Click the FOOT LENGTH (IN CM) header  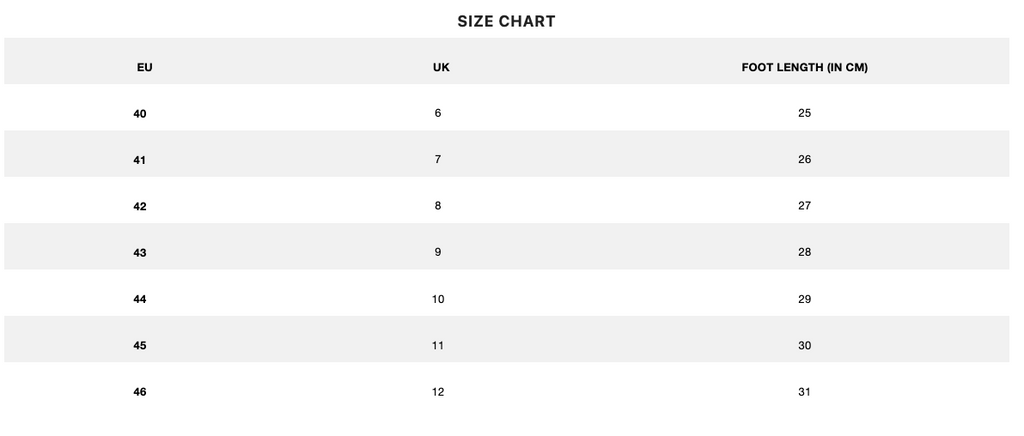[x=805, y=67]
